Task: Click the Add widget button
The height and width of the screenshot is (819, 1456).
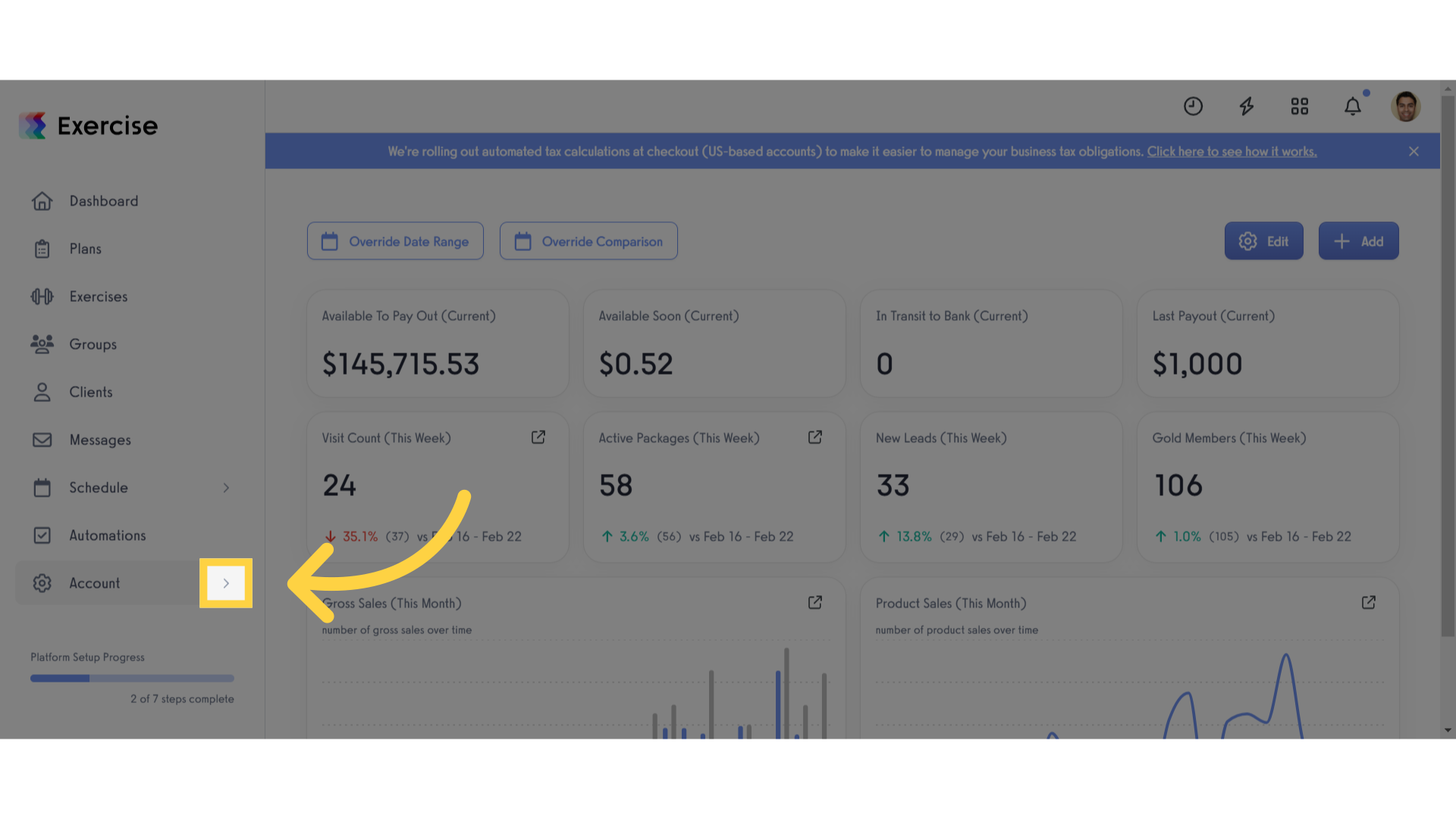Action: (x=1358, y=241)
